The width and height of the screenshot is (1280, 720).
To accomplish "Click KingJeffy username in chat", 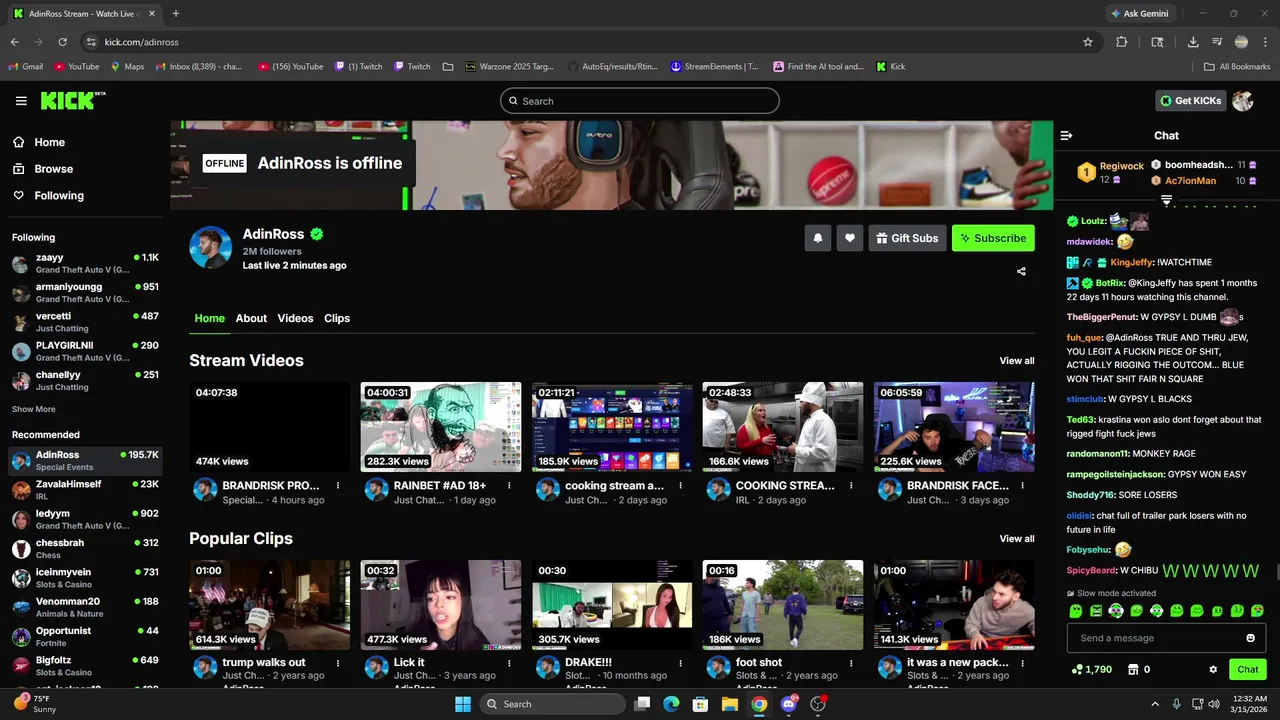I will pos(1131,262).
